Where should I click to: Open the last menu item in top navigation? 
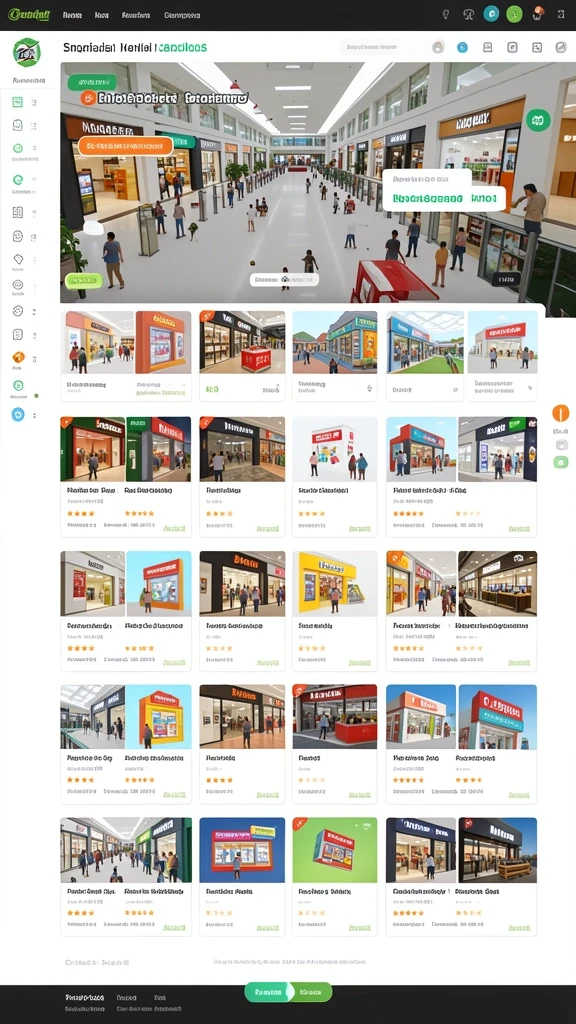point(182,15)
